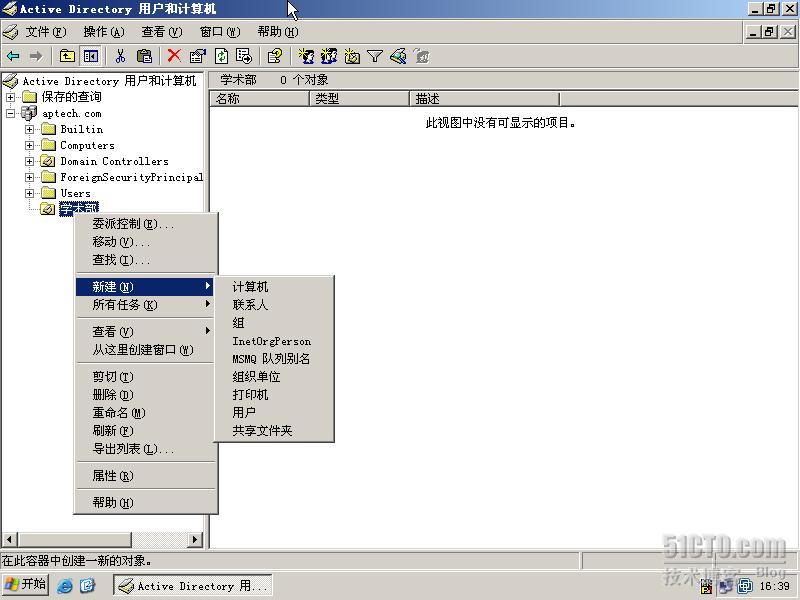The image size is (800, 600).
Task: Select 组织单位 in the 新建 submenu
Action: (274, 377)
